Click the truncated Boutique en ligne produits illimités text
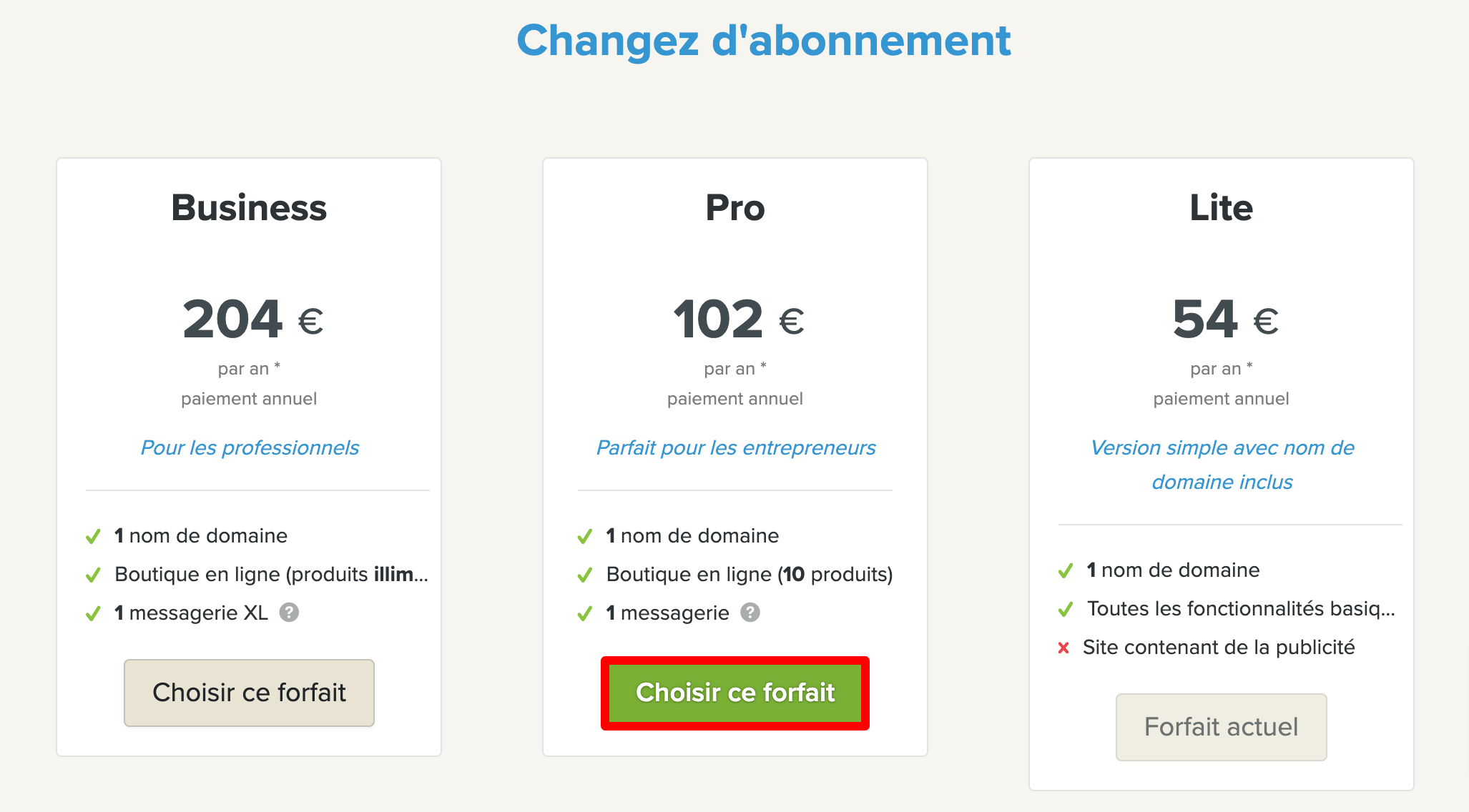This screenshot has width=1469, height=812. [271, 574]
